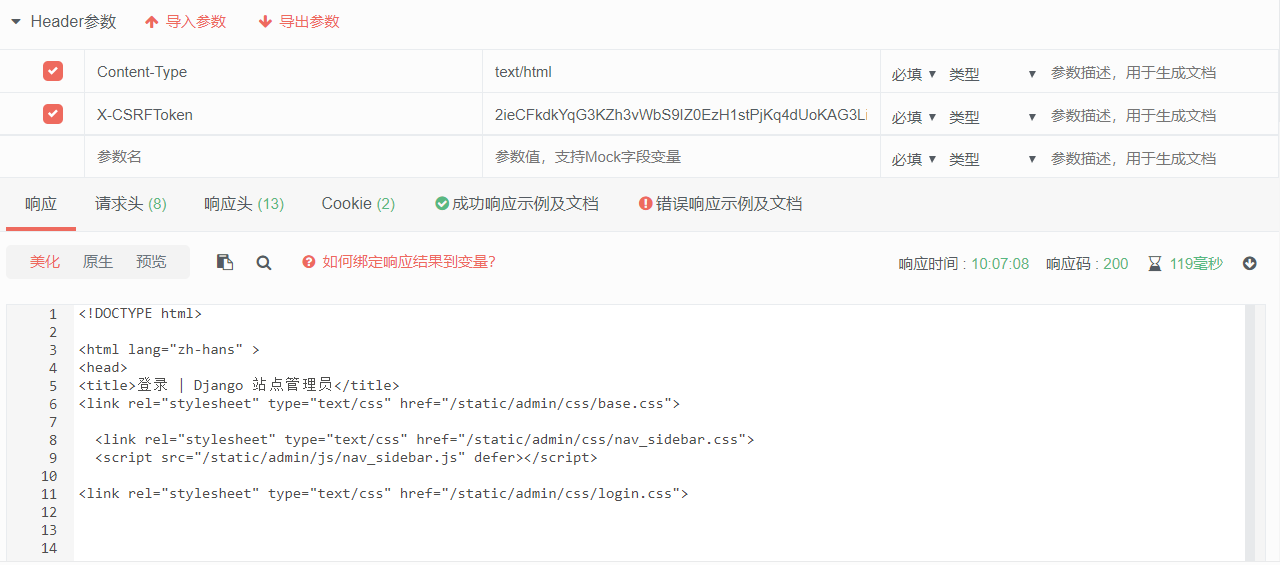Edit the Content-Type parameter name field
Viewport: 1280px width, 565px height.
point(283,72)
